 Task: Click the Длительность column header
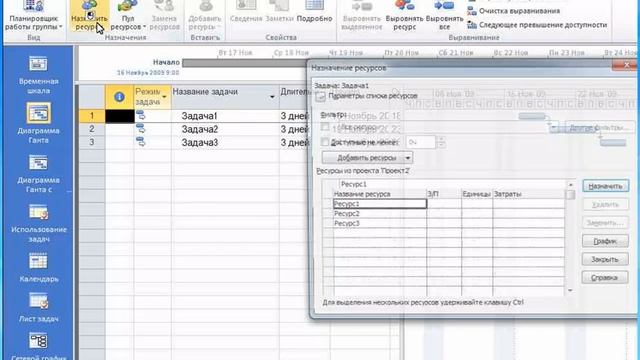[294, 97]
